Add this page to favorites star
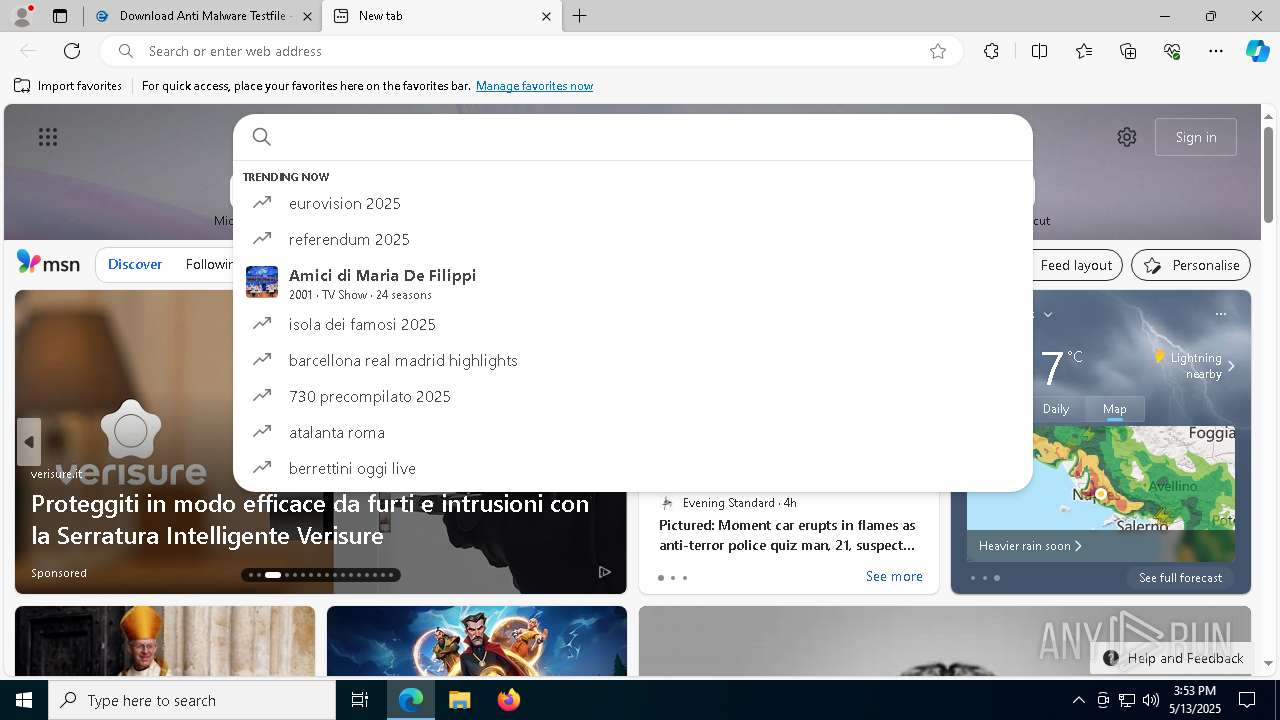This screenshot has height=720, width=1280. [x=938, y=51]
